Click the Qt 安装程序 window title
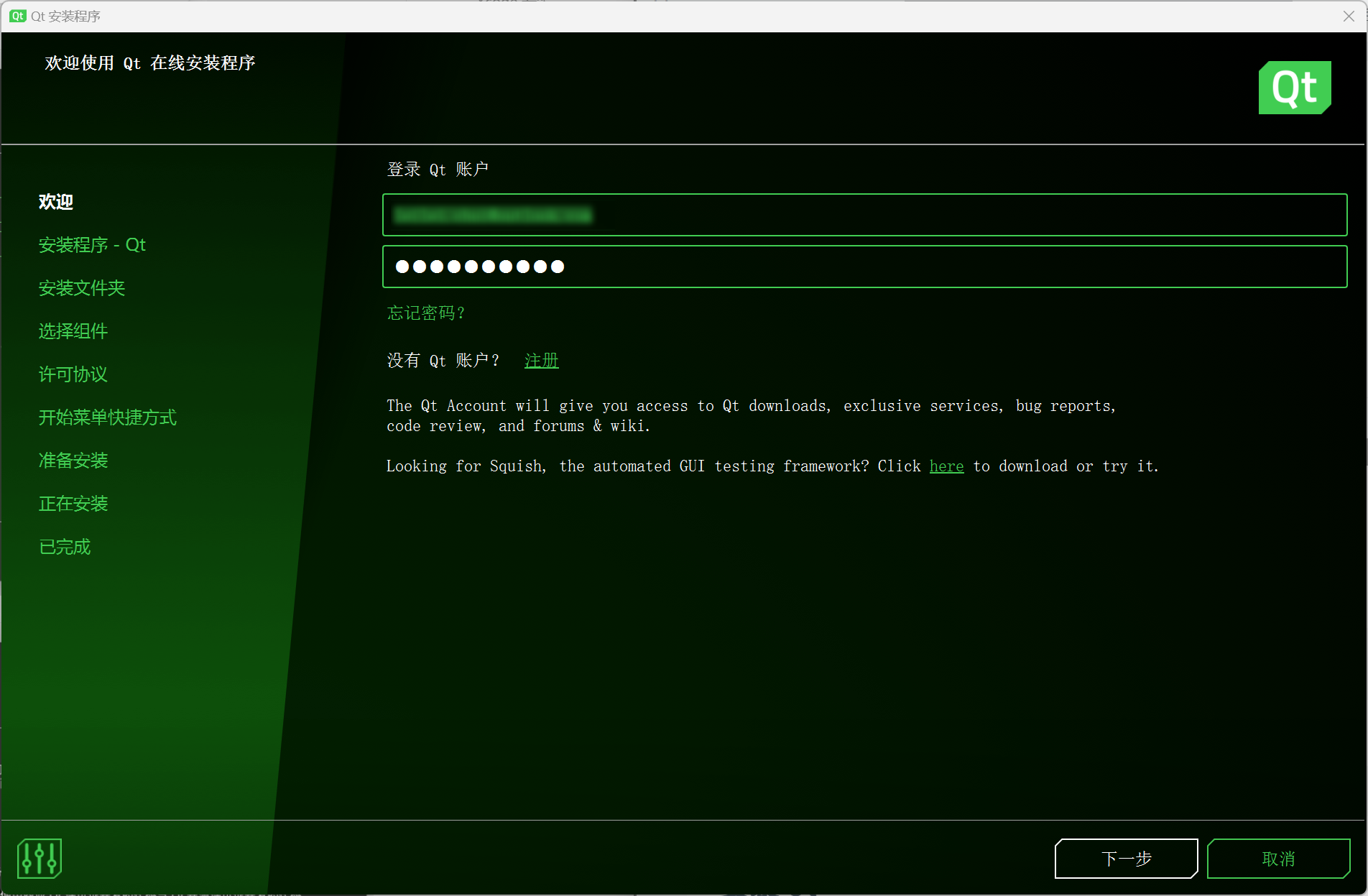 [x=65, y=16]
